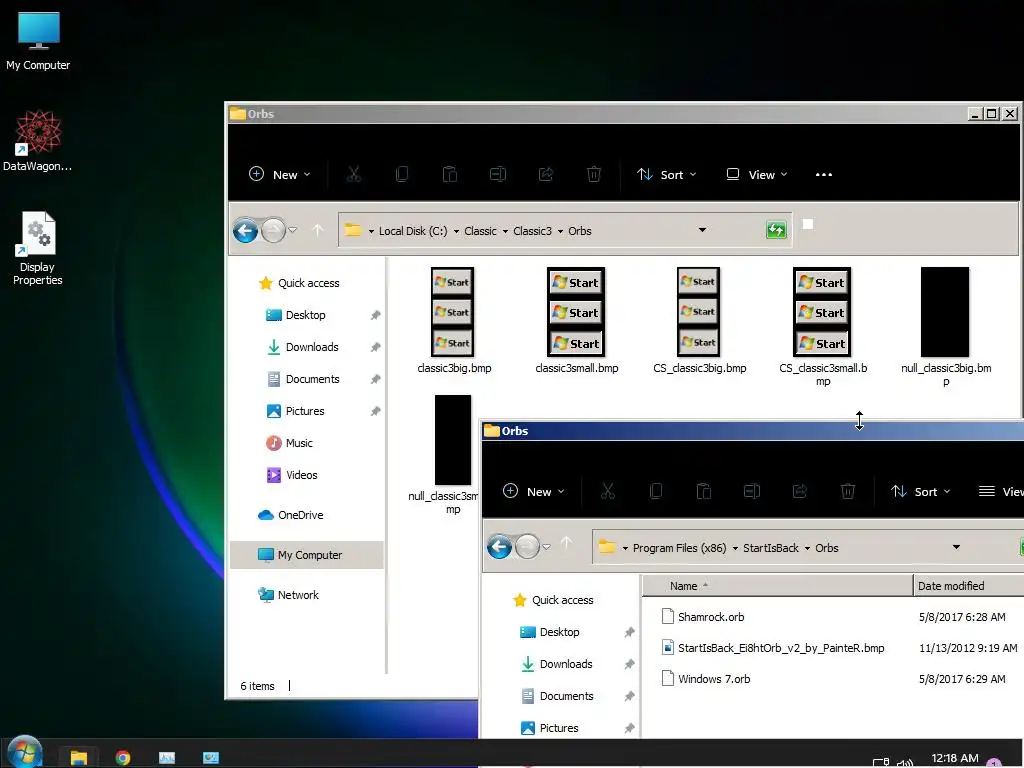Click Rename icon in back Orbs window

tap(498, 174)
